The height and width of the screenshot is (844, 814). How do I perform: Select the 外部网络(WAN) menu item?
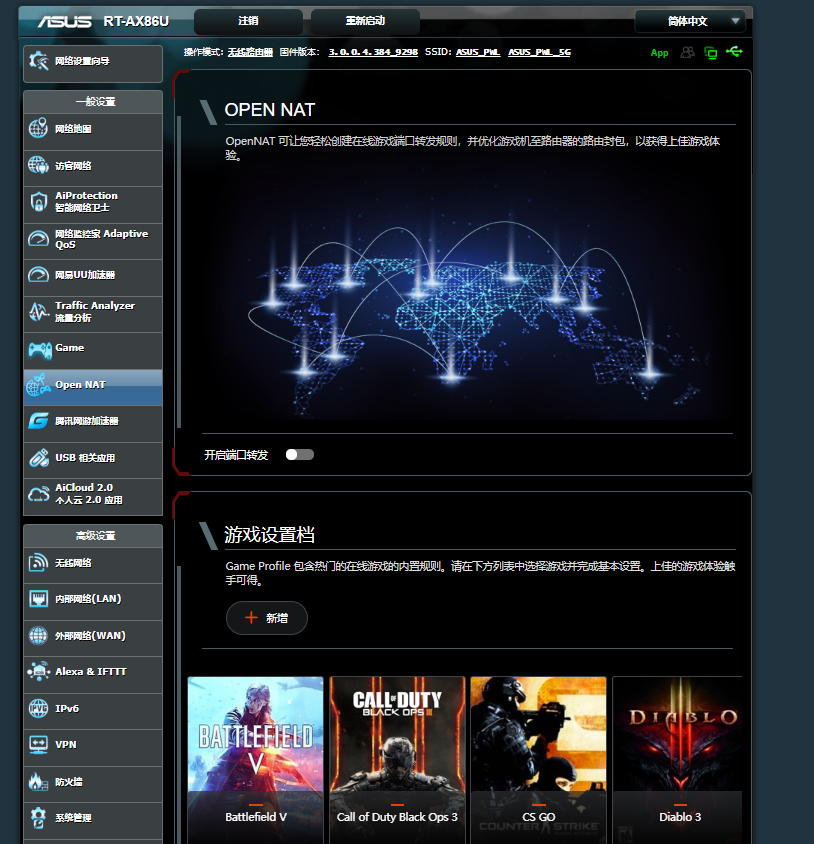pyautogui.click(x=93, y=638)
